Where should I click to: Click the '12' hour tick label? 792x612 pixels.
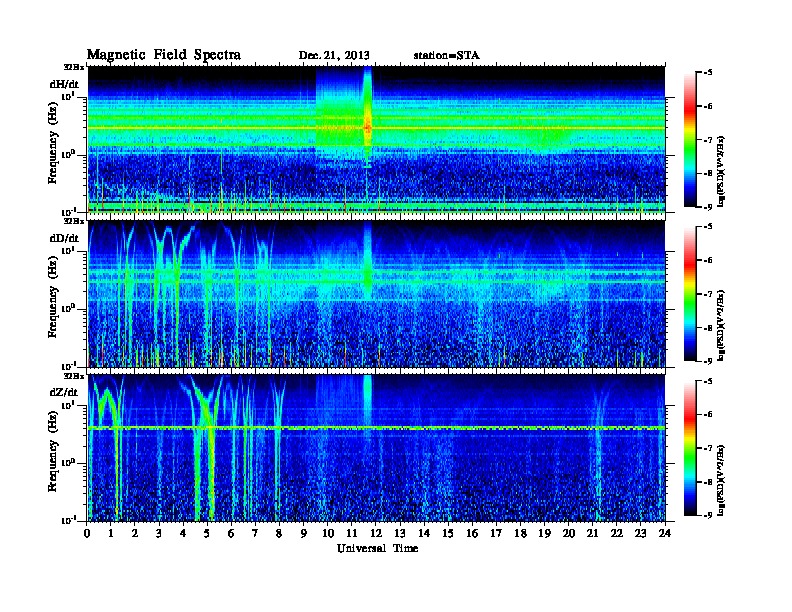[x=376, y=533]
